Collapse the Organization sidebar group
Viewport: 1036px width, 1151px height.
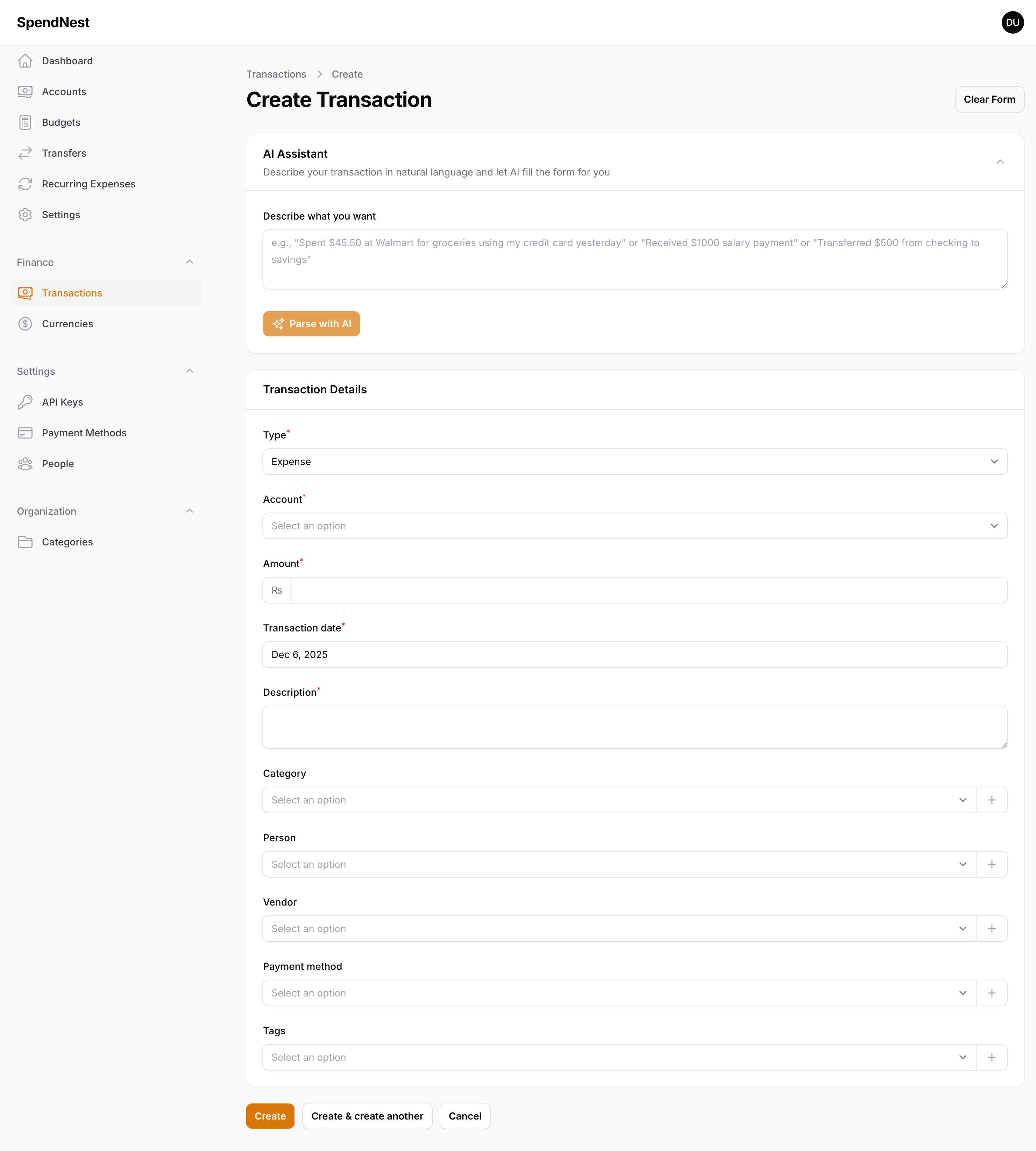190,511
